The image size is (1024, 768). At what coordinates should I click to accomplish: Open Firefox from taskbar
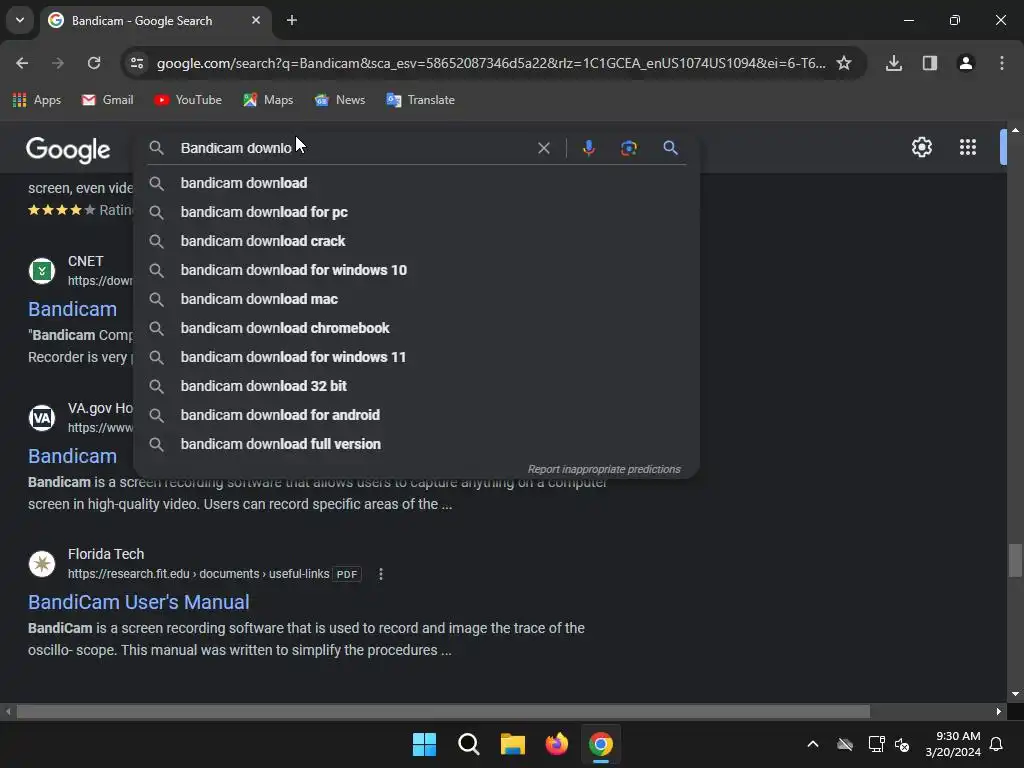(556, 744)
